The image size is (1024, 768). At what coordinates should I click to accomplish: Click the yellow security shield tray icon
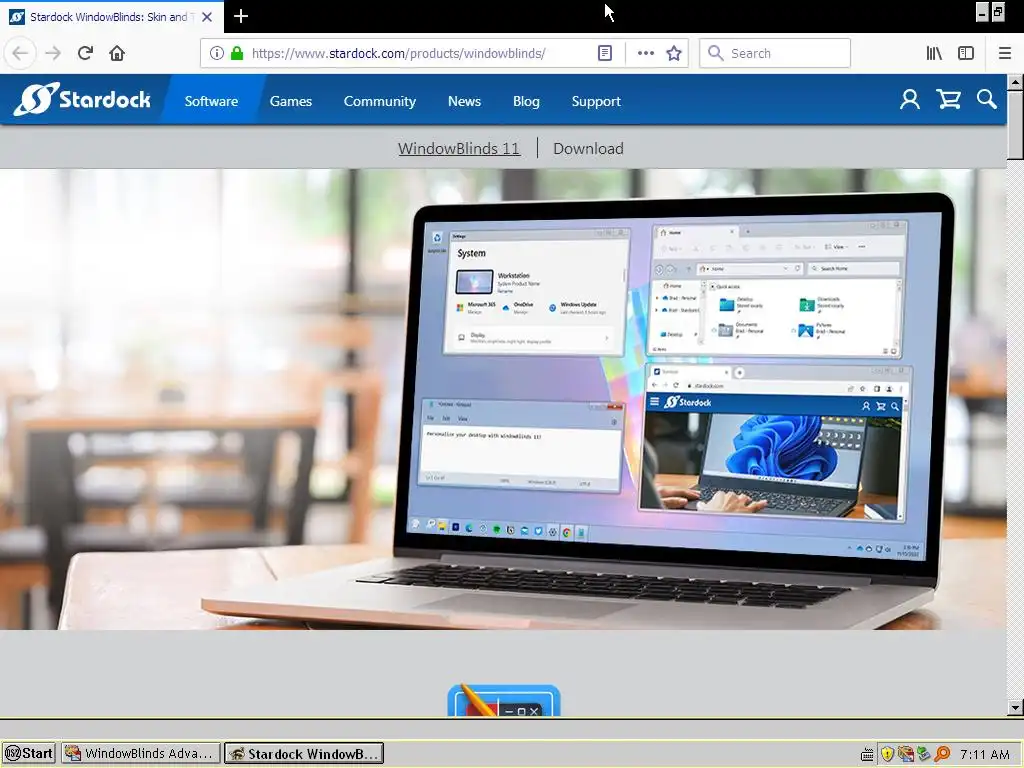click(887, 754)
